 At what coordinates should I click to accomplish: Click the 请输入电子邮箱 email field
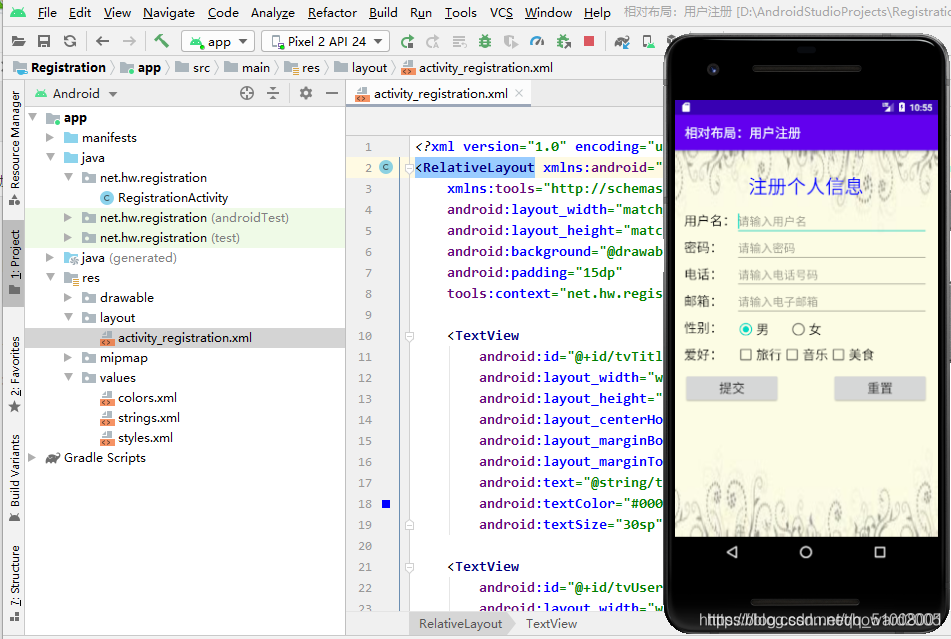[831, 301]
